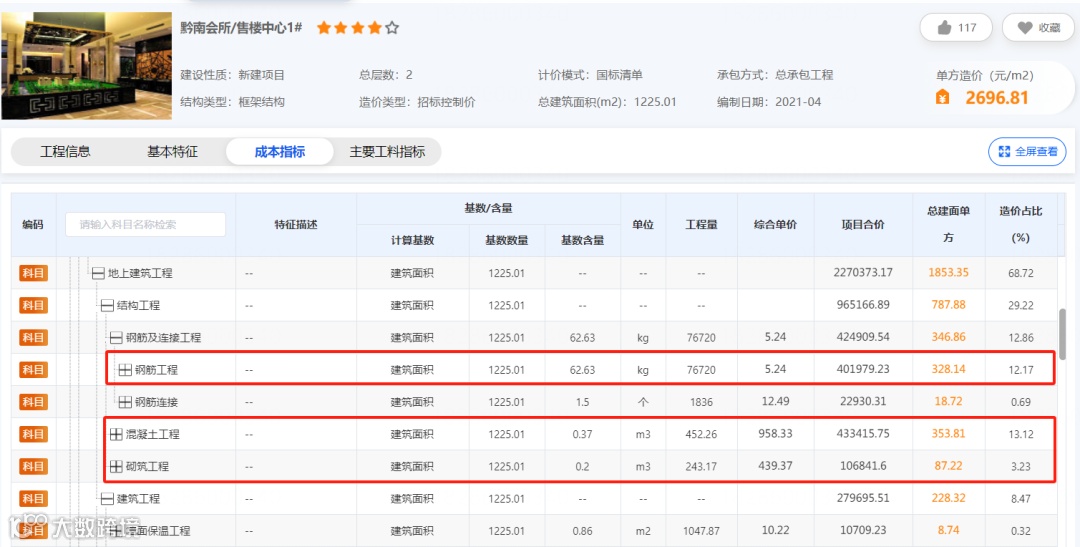The image size is (1080, 547).
Task: Click the 工程量 column header
Action: 701,225
